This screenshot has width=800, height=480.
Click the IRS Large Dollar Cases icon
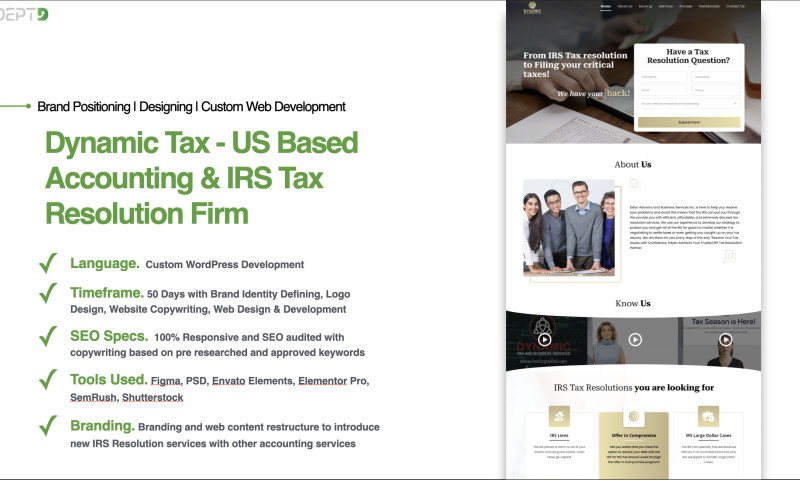709,417
